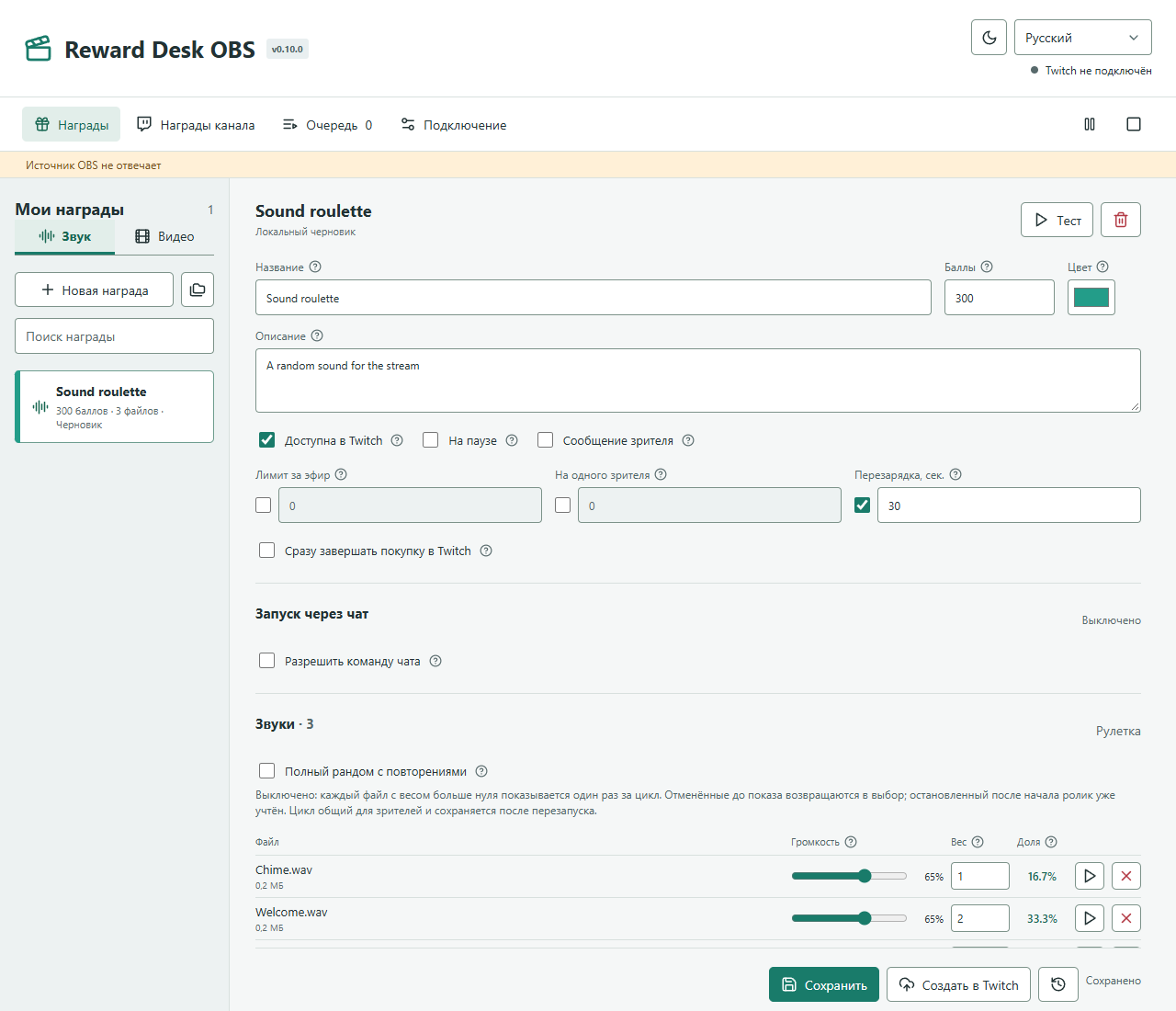1176x1011 pixels.
Task: Toggle dark theme with the moon icon
Action: [x=989, y=38]
